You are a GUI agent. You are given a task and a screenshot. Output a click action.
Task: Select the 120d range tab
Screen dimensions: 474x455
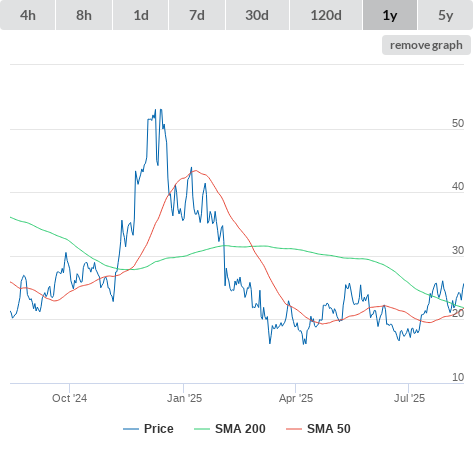(x=326, y=15)
